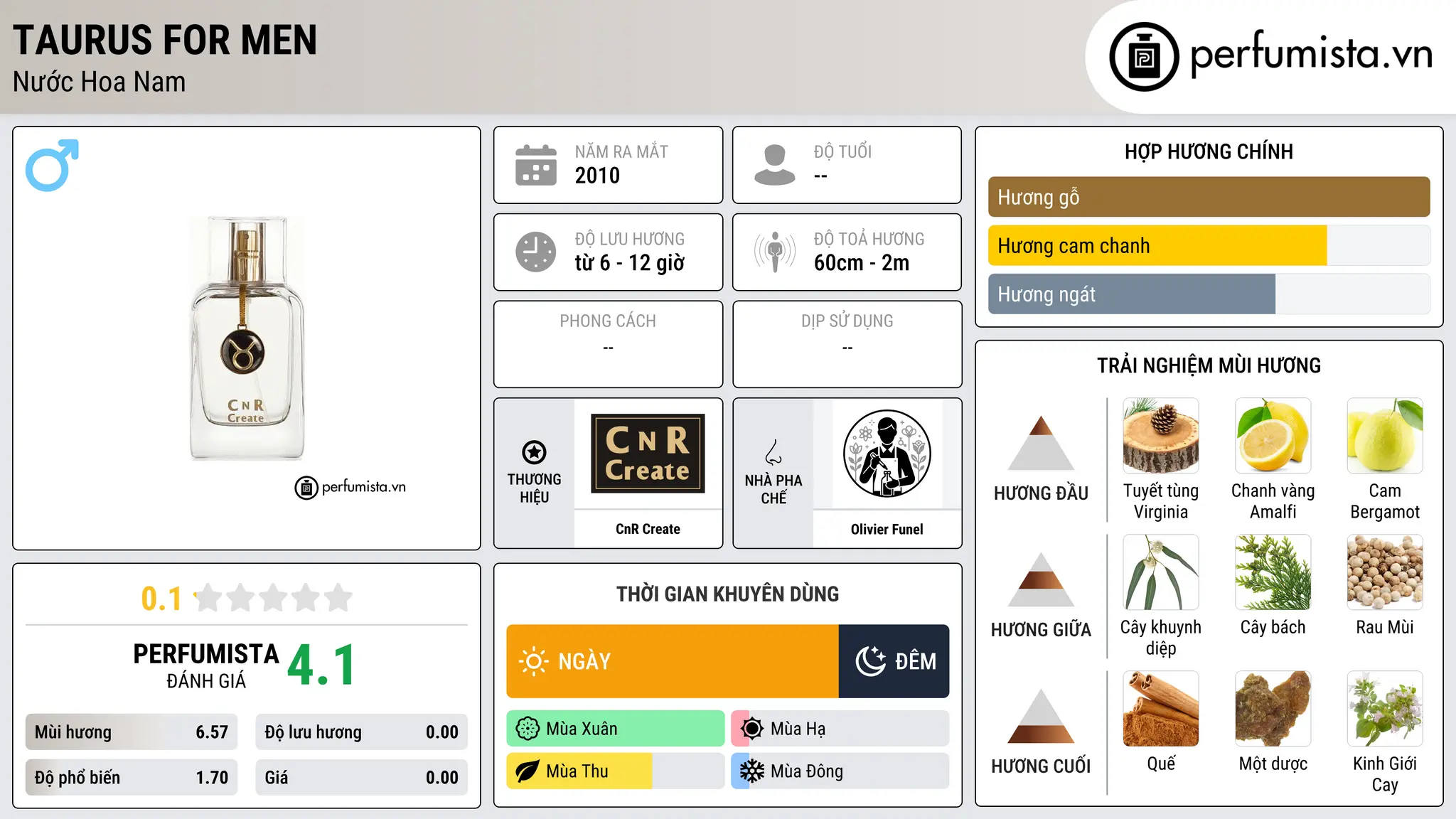Click the Hương ngát accord bar
Screen dimensions: 1456x819
[x=1209, y=294]
